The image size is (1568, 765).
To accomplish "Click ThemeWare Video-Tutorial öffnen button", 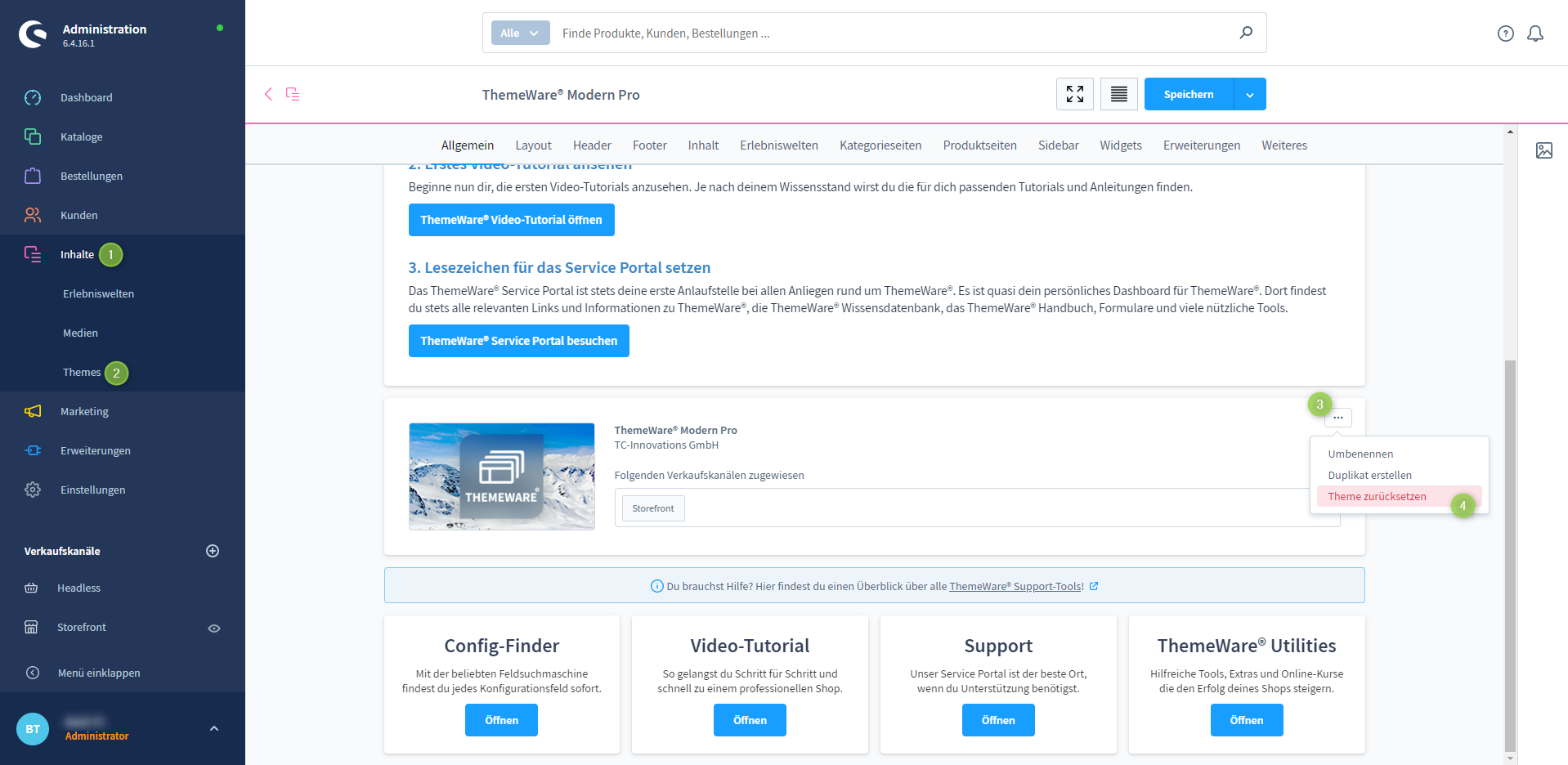I will tap(512, 220).
